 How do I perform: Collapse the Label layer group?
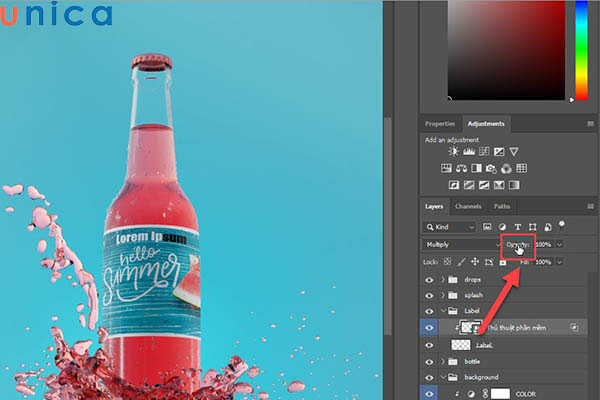coord(442,311)
